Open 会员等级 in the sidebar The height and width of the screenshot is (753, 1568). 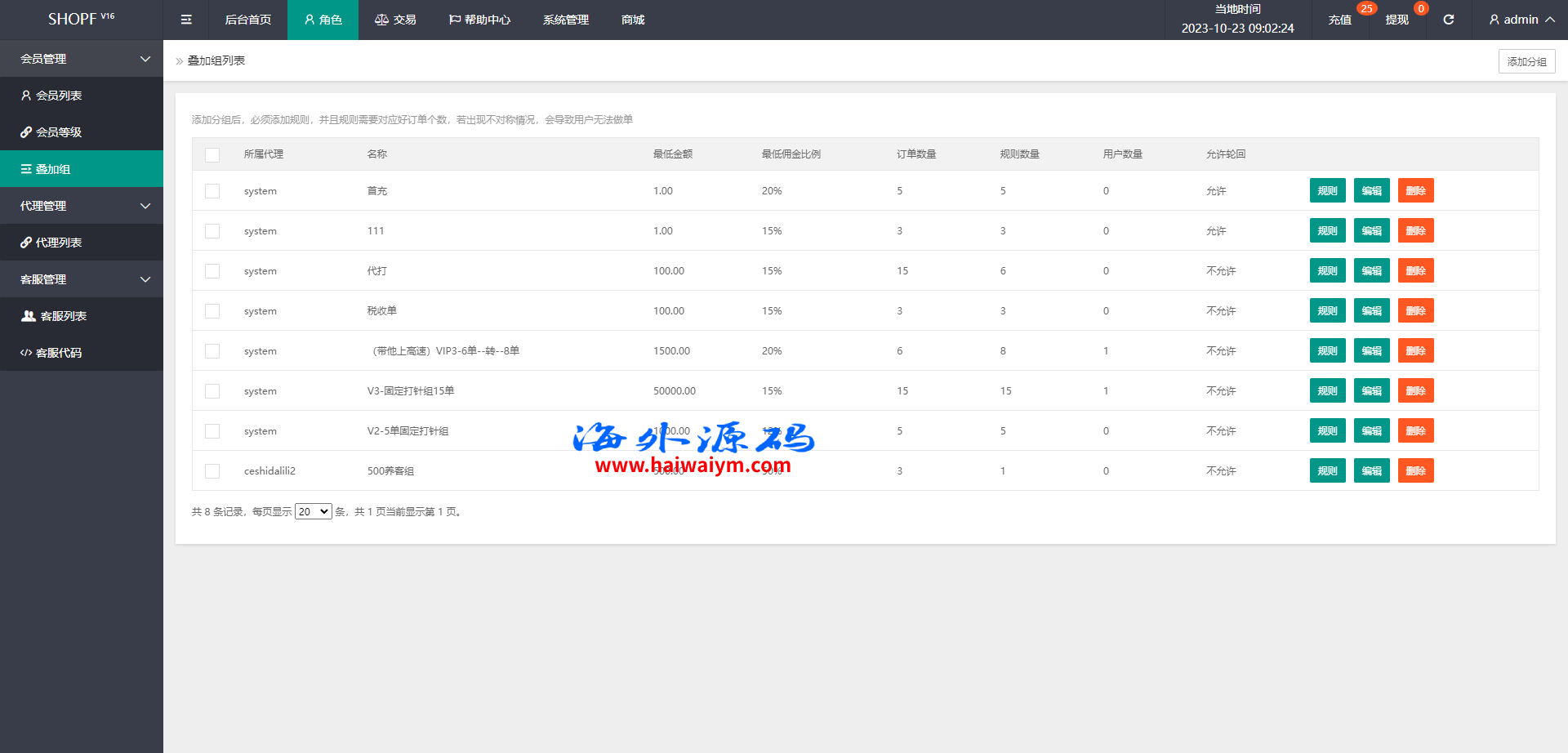pyautogui.click(x=59, y=132)
